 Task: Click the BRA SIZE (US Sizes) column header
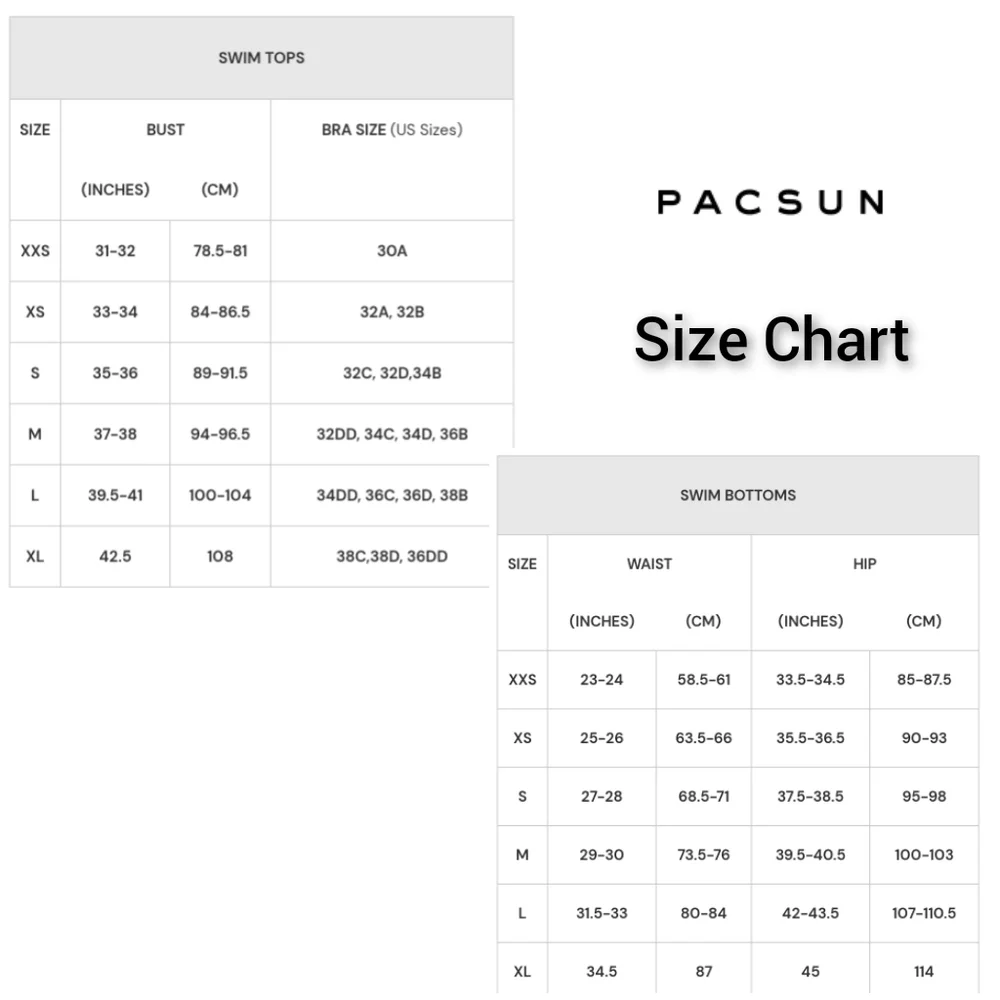pos(392,130)
